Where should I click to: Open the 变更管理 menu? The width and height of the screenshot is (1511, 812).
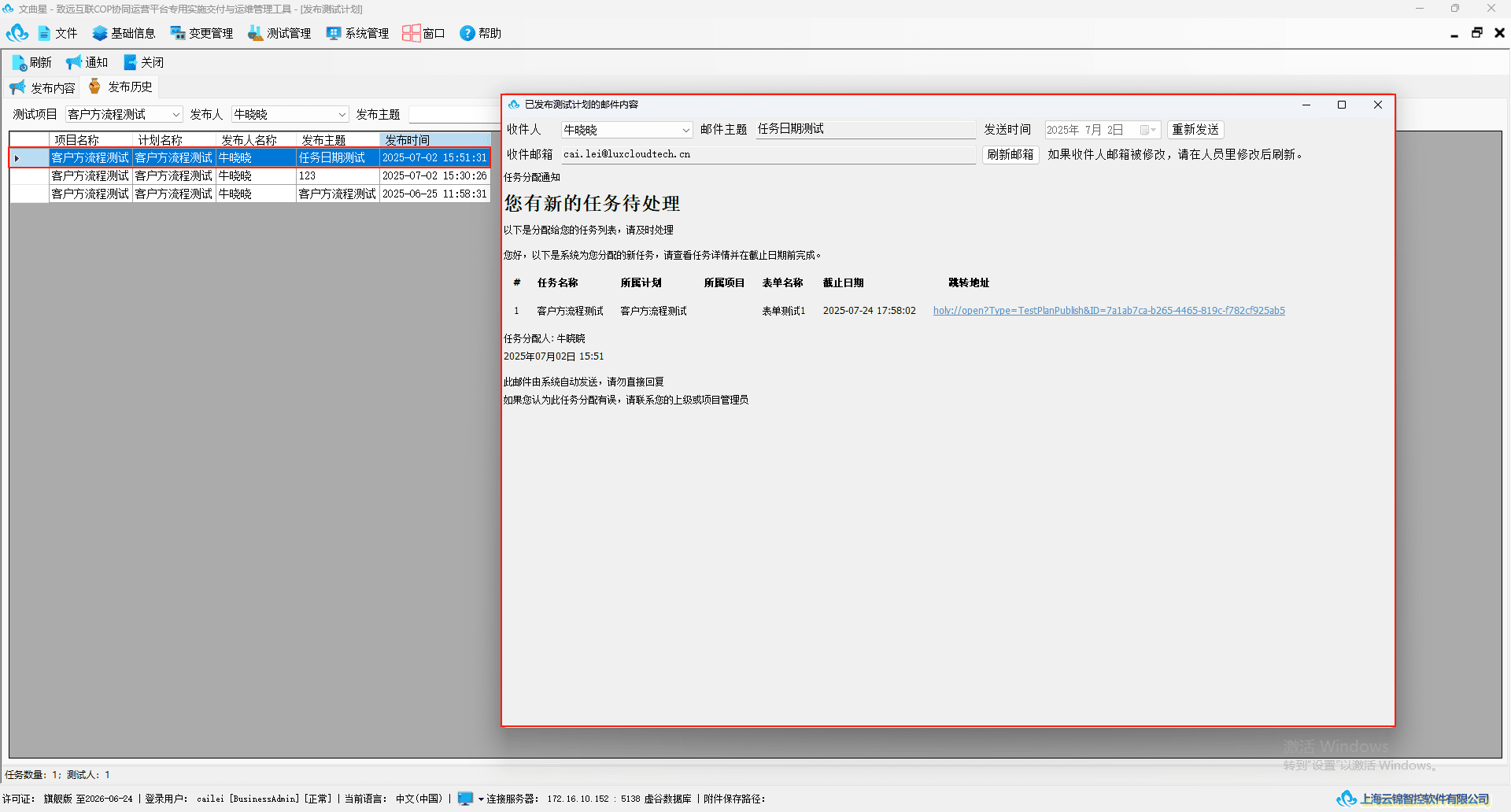(202, 33)
